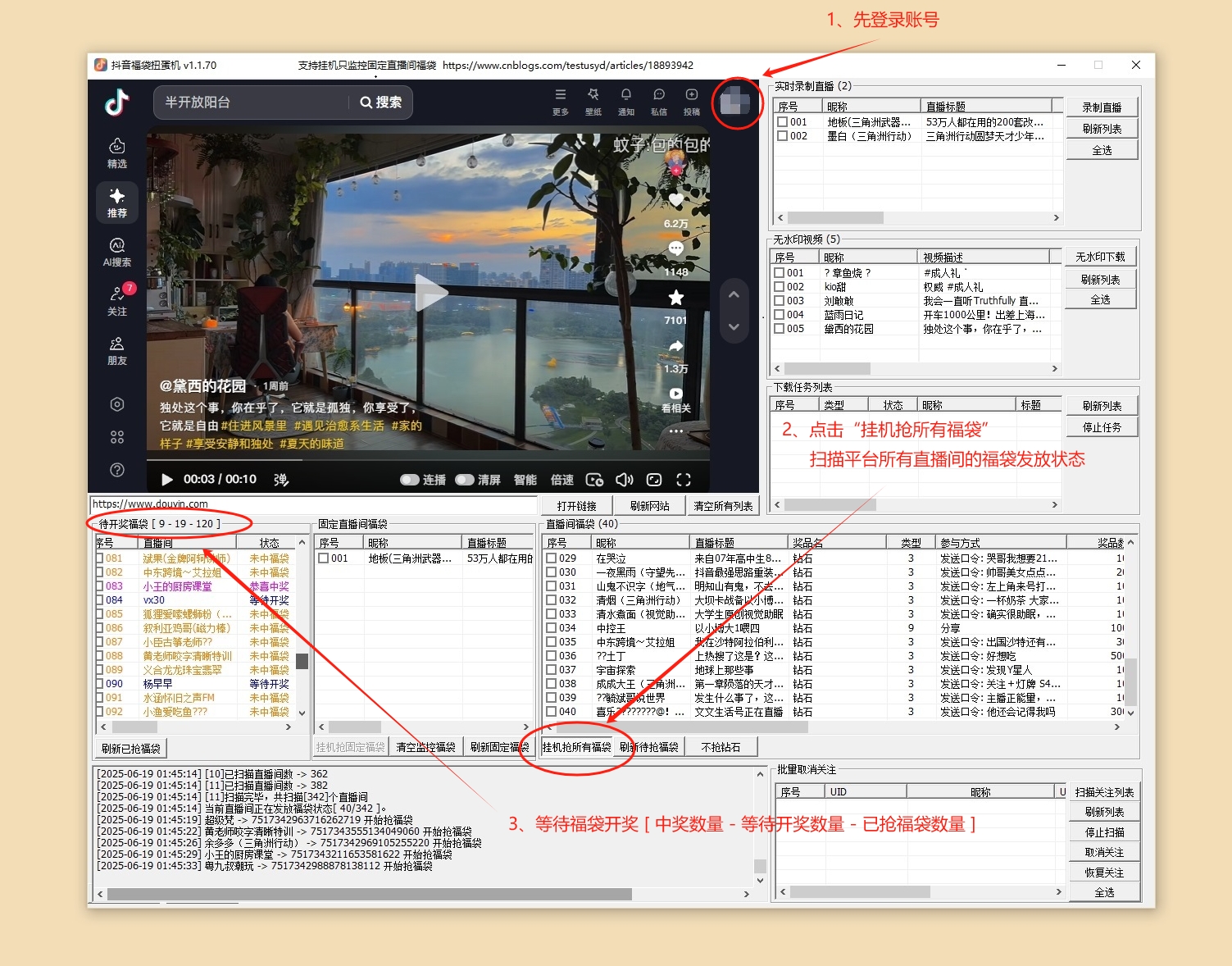Viewport: 1232px width, 966px height.
Task: Open the 倍速 playback speed options
Action: click(x=563, y=480)
